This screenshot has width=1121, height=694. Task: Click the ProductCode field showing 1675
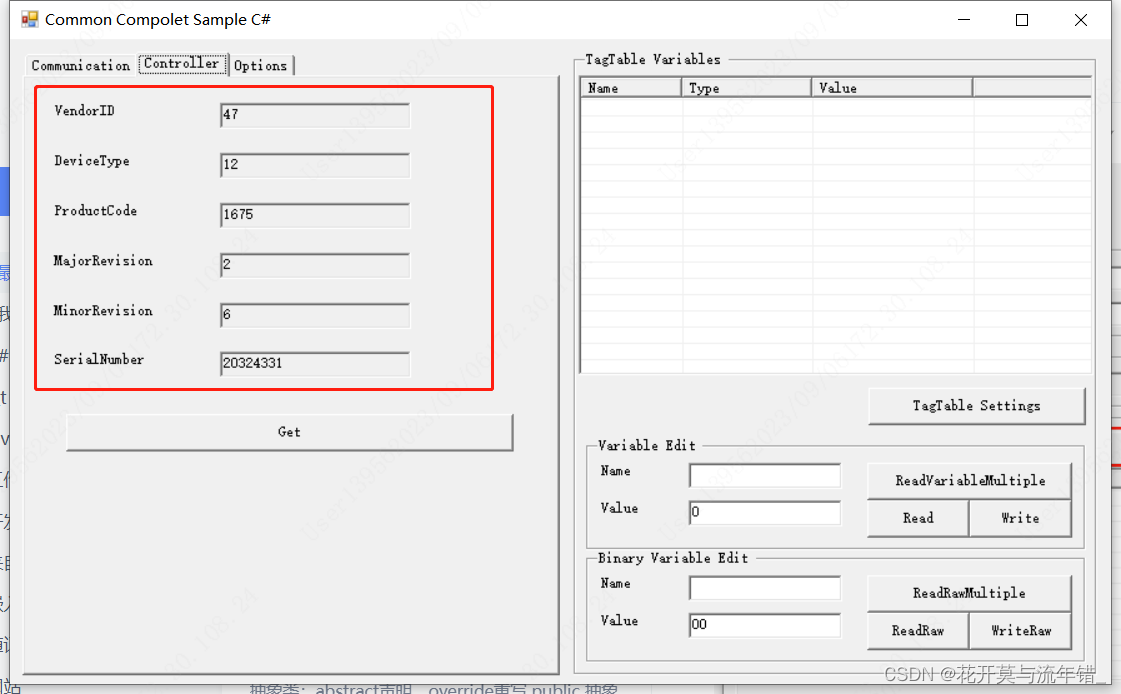coord(315,214)
